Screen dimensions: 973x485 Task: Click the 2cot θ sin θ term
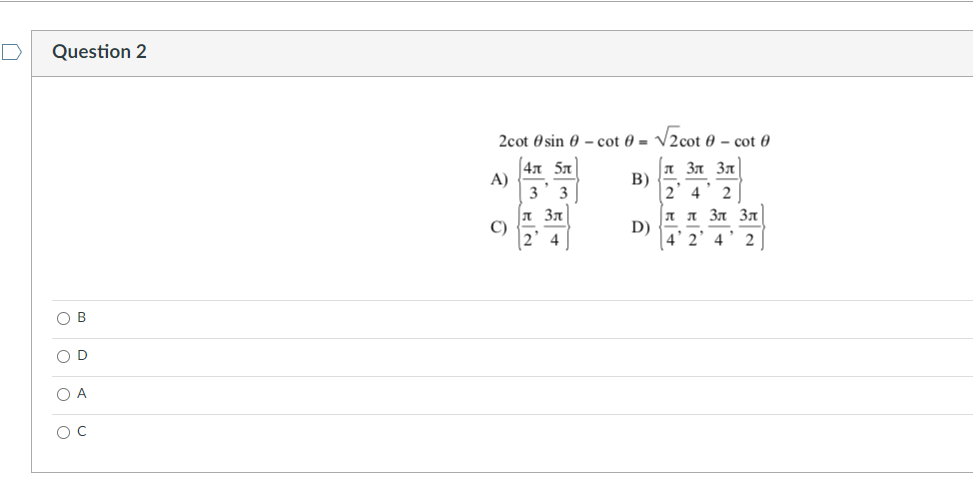pos(540,141)
